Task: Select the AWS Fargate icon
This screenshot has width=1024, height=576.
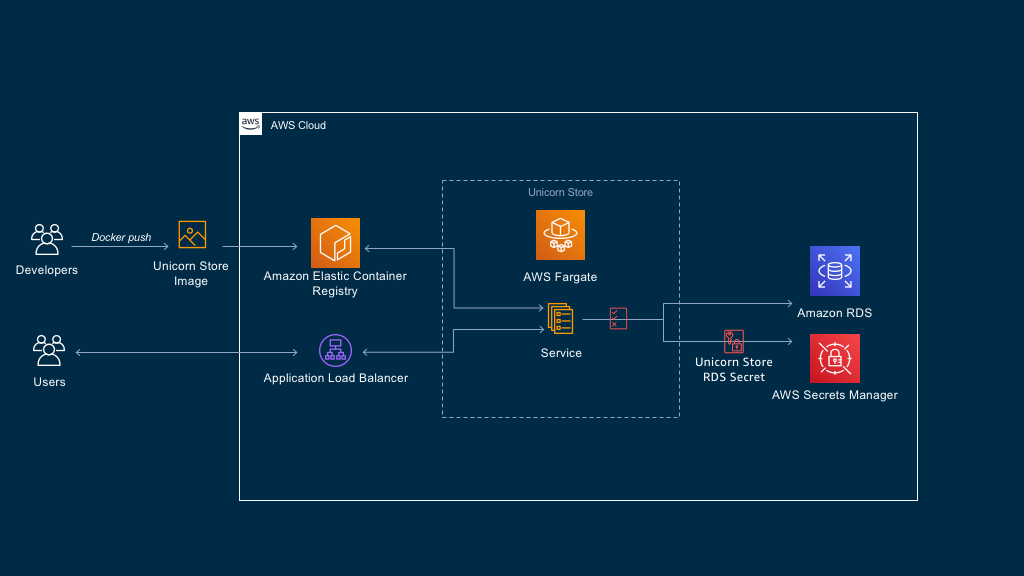Action: (x=560, y=235)
